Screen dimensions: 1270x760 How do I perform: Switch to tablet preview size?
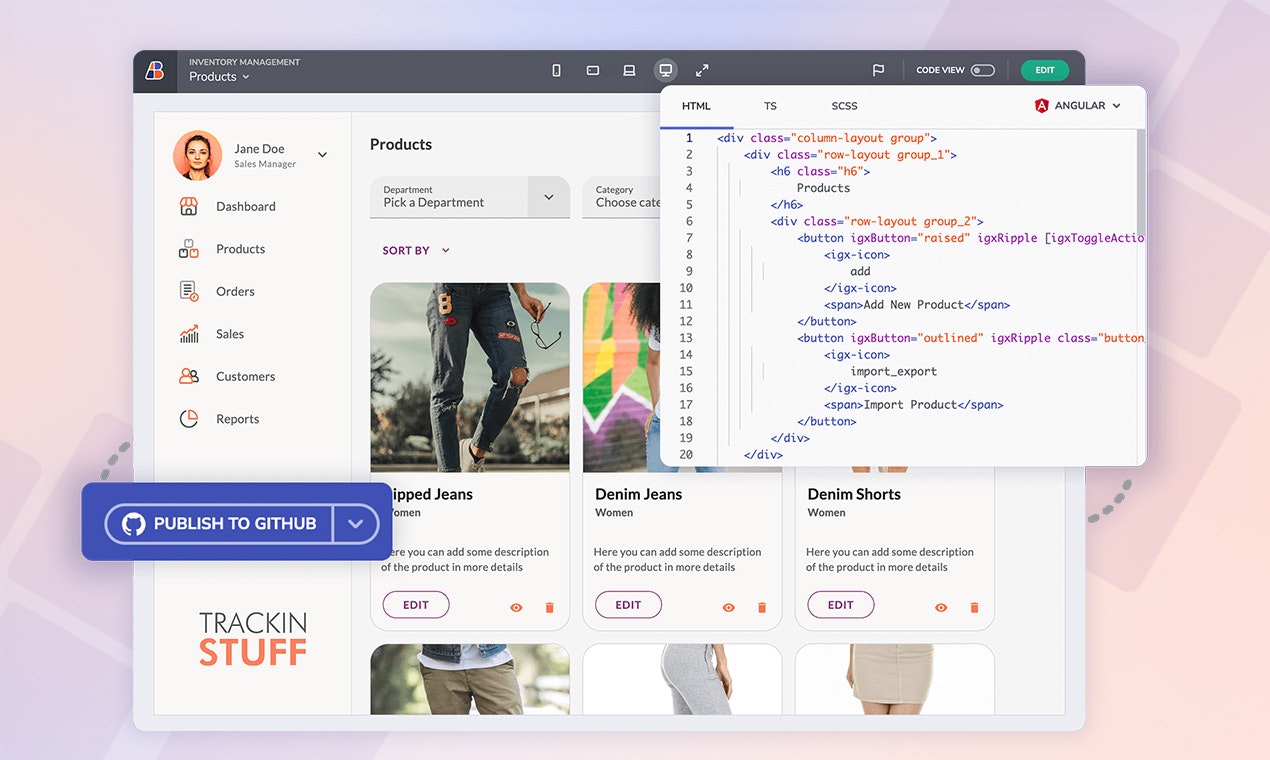(593, 70)
